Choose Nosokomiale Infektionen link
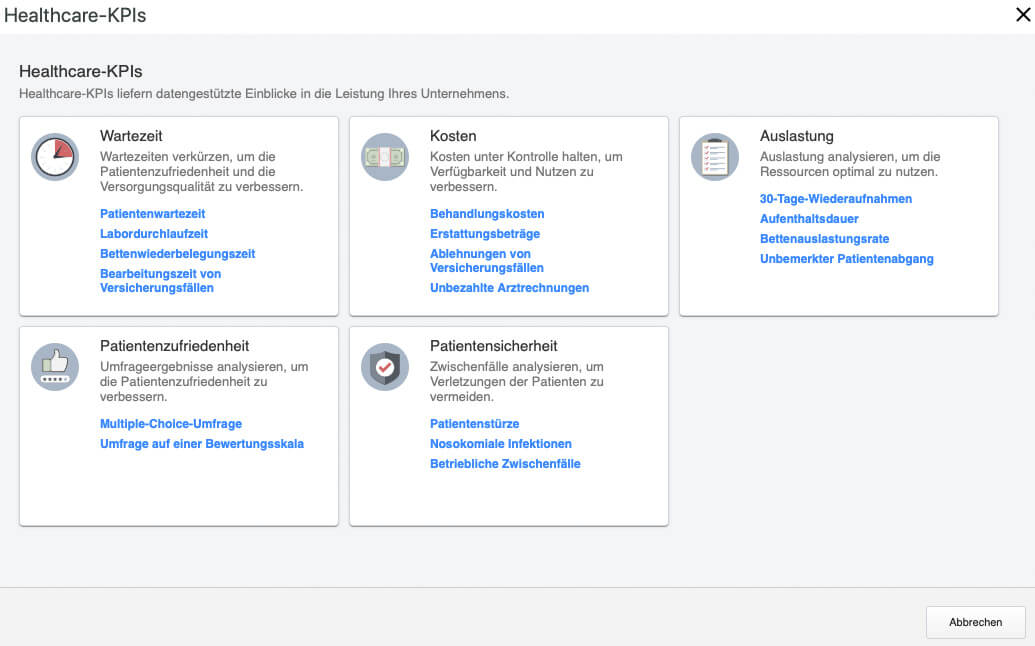The image size is (1035, 646). click(501, 443)
